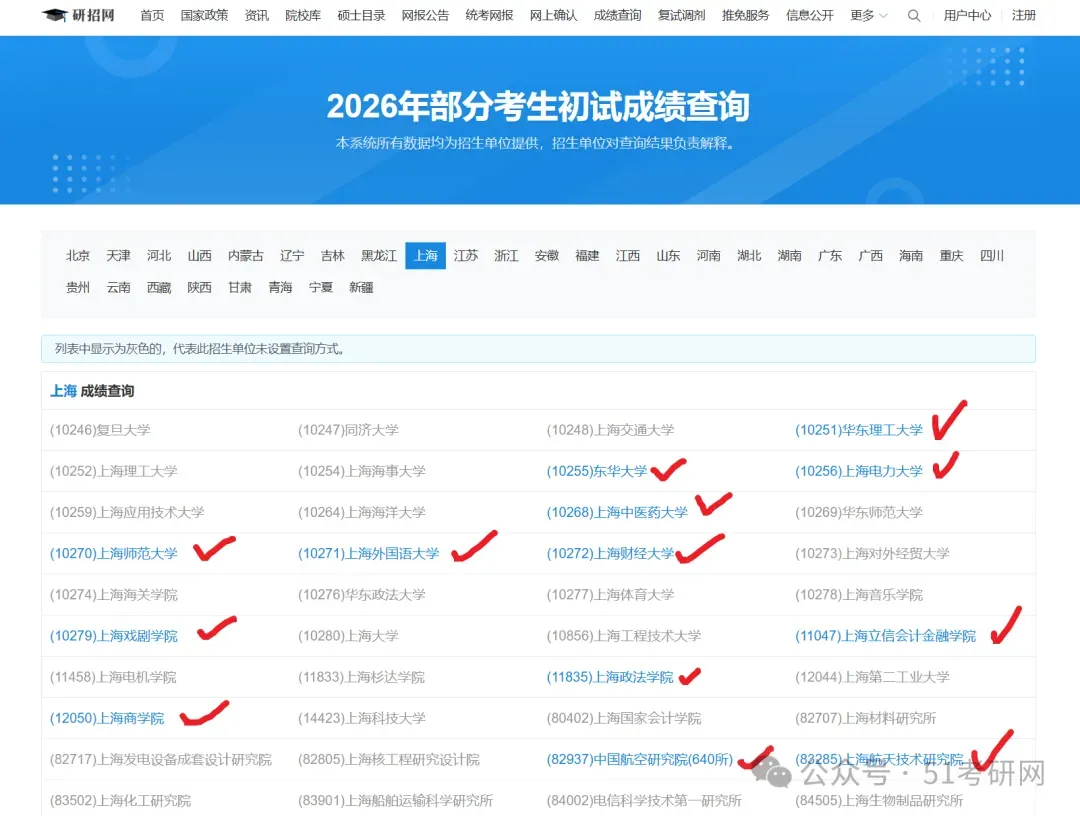Image resolution: width=1080 pixels, height=816 pixels.
Task: Select the highlighted 上海 province tab
Action: [x=426, y=255]
